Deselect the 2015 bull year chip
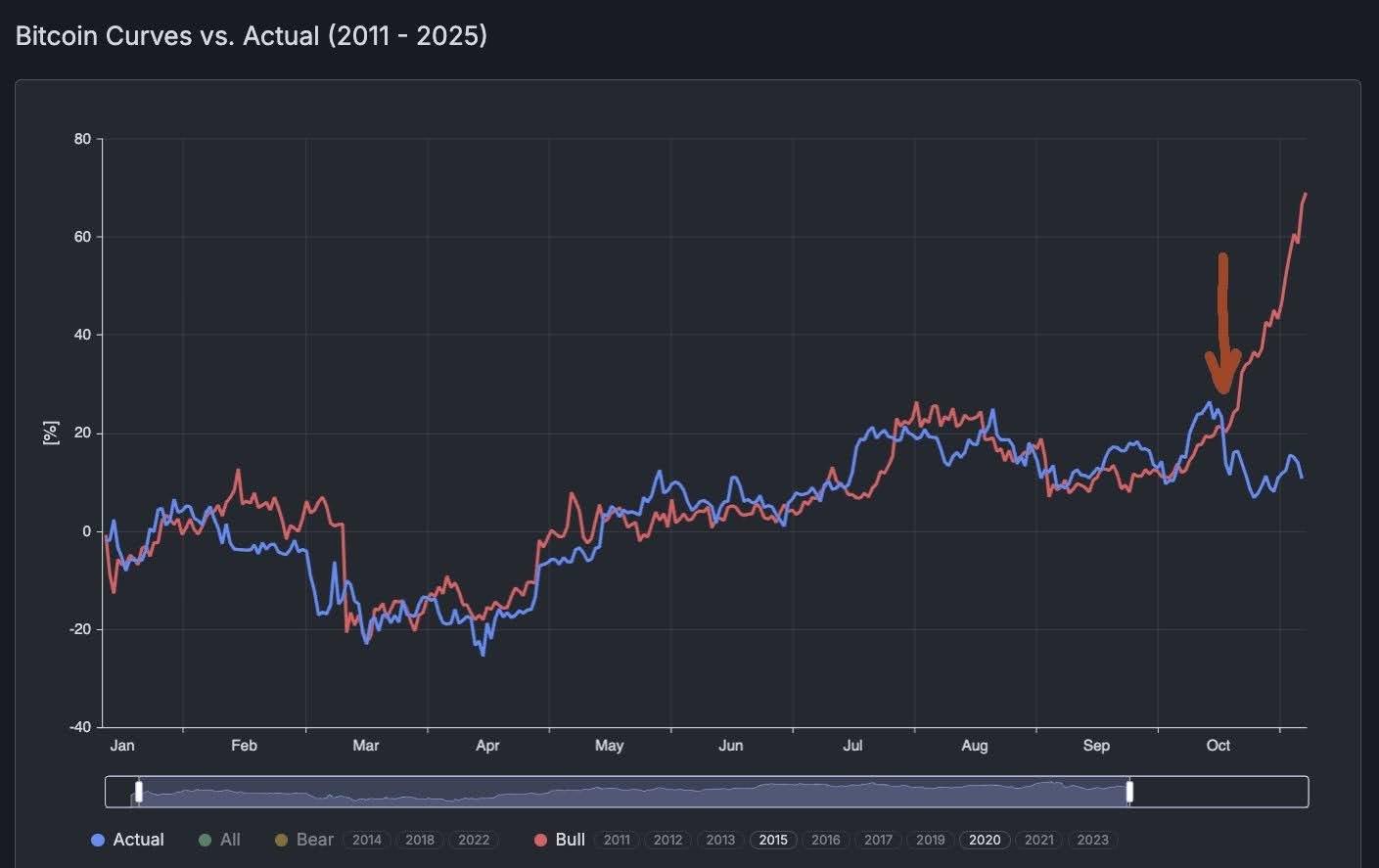 (773, 840)
